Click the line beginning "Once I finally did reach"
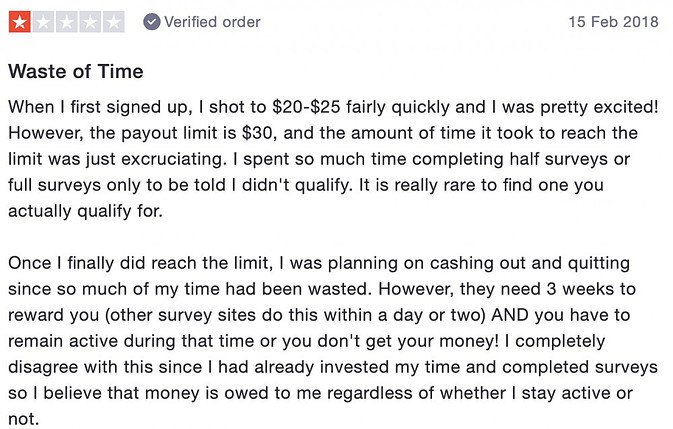This screenshot has height=429, width=673. pyautogui.click(x=319, y=263)
